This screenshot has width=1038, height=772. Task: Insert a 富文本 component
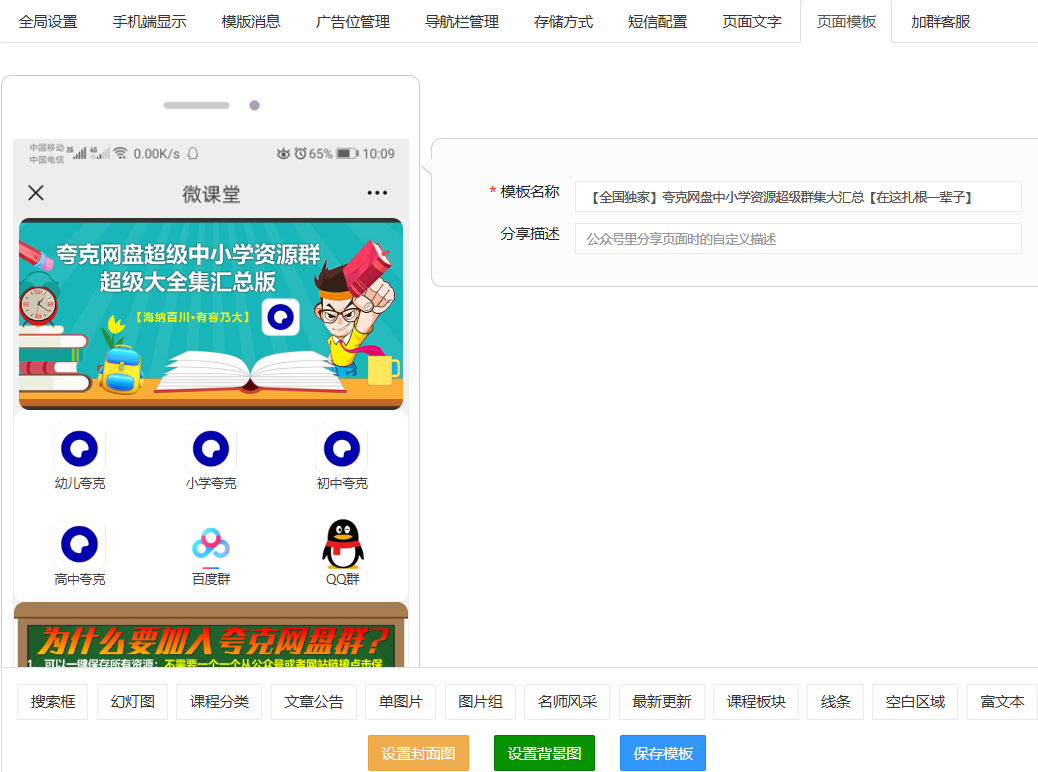(1002, 702)
